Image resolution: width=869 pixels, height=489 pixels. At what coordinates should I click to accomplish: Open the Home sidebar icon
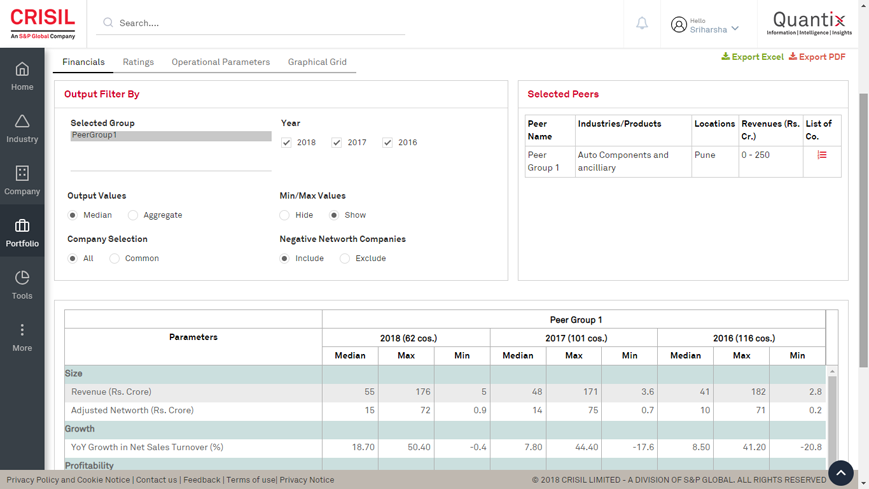(22, 76)
